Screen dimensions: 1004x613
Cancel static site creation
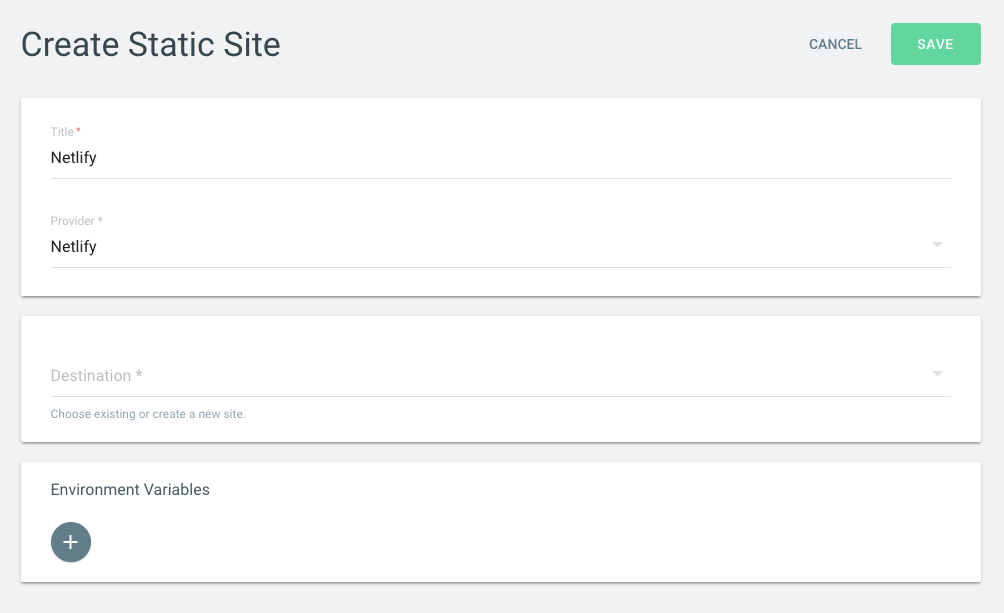pos(835,44)
